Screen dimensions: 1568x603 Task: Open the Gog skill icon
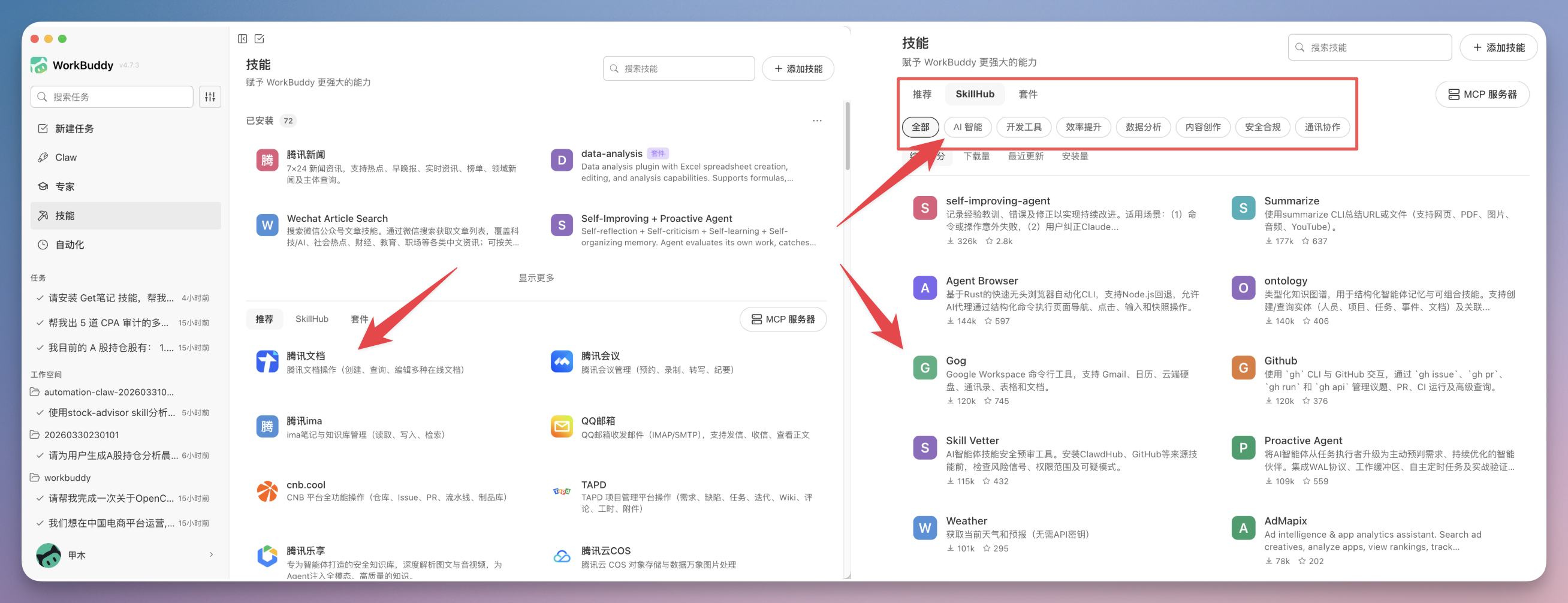[x=925, y=368]
